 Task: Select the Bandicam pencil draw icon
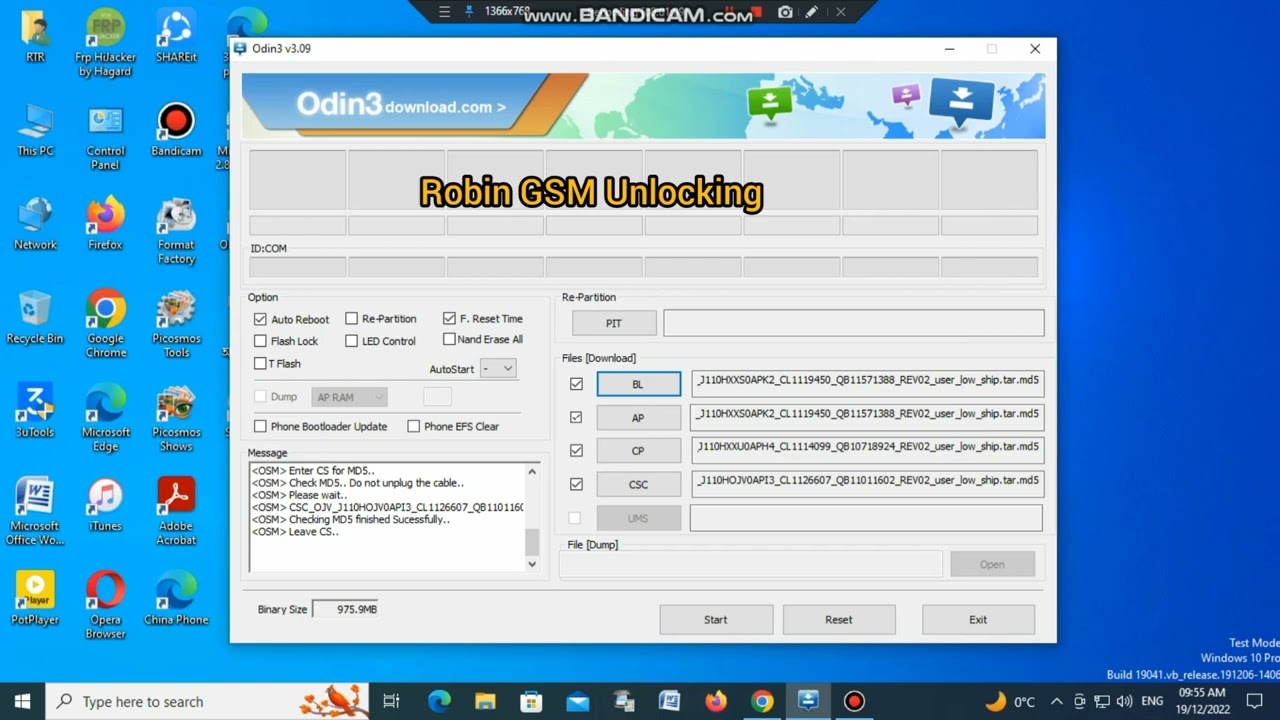tap(812, 12)
